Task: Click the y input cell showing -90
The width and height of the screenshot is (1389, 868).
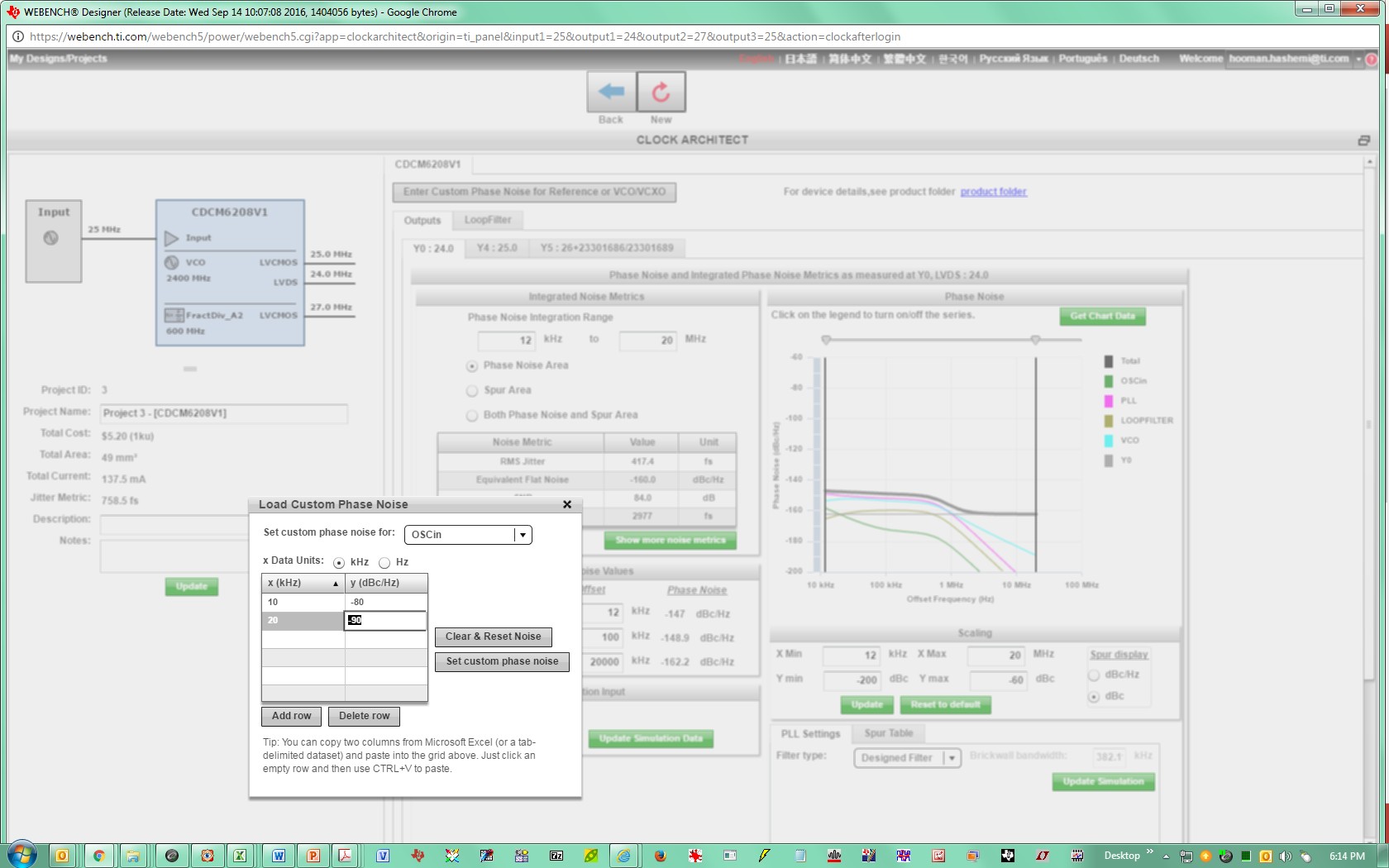Action: [386, 620]
